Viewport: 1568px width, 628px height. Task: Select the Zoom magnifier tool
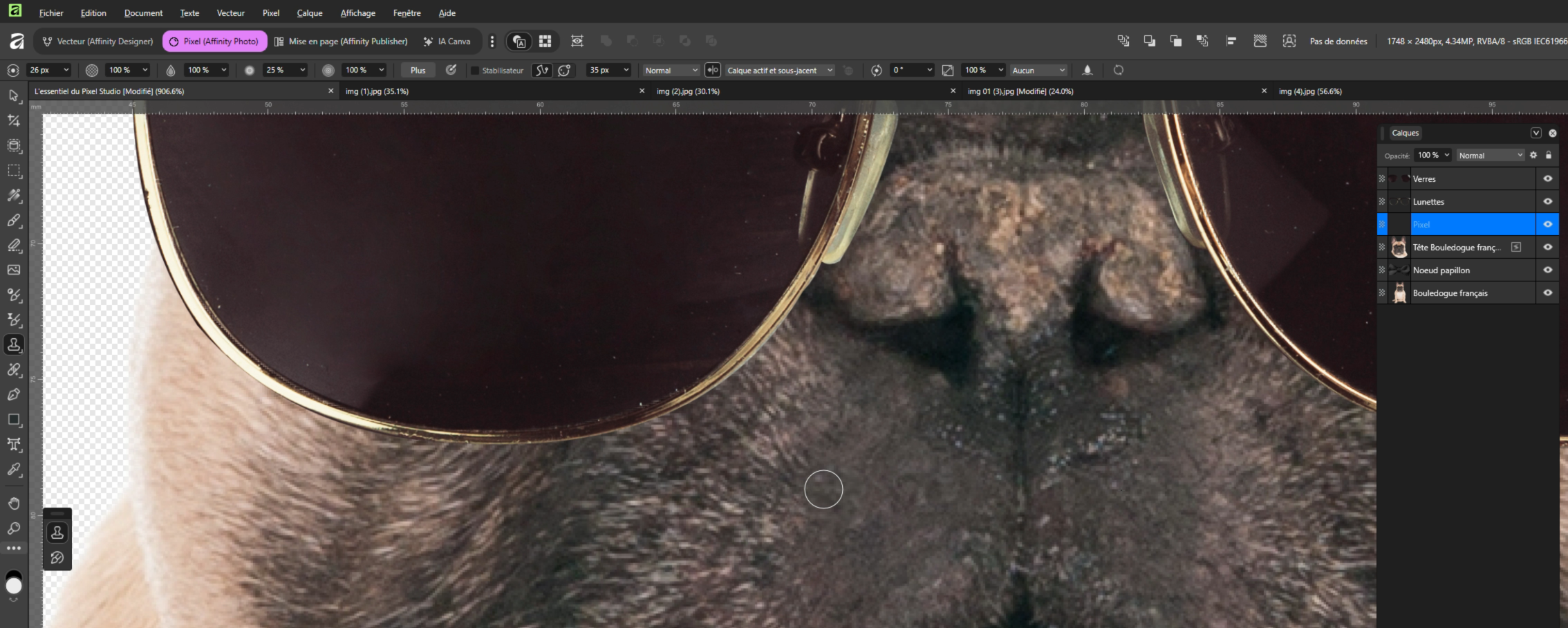click(x=14, y=528)
